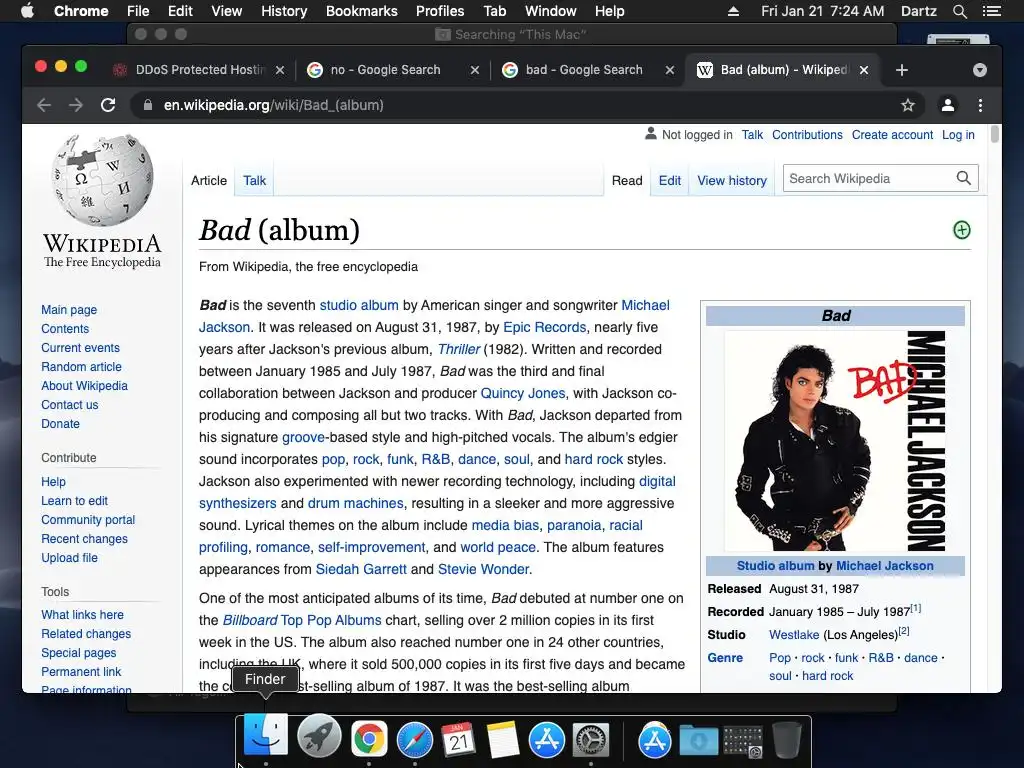The height and width of the screenshot is (768, 1024).
Task: Open the View history tab
Action: click(x=732, y=180)
